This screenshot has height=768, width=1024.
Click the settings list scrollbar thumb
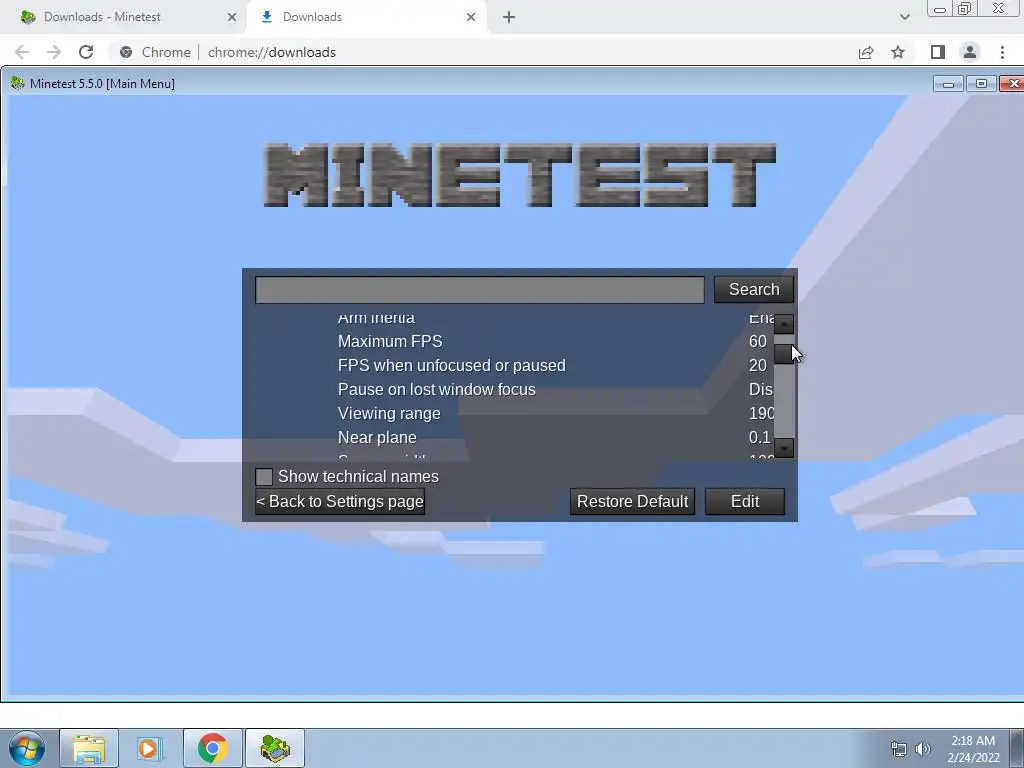pyautogui.click(x=784, y=353)
